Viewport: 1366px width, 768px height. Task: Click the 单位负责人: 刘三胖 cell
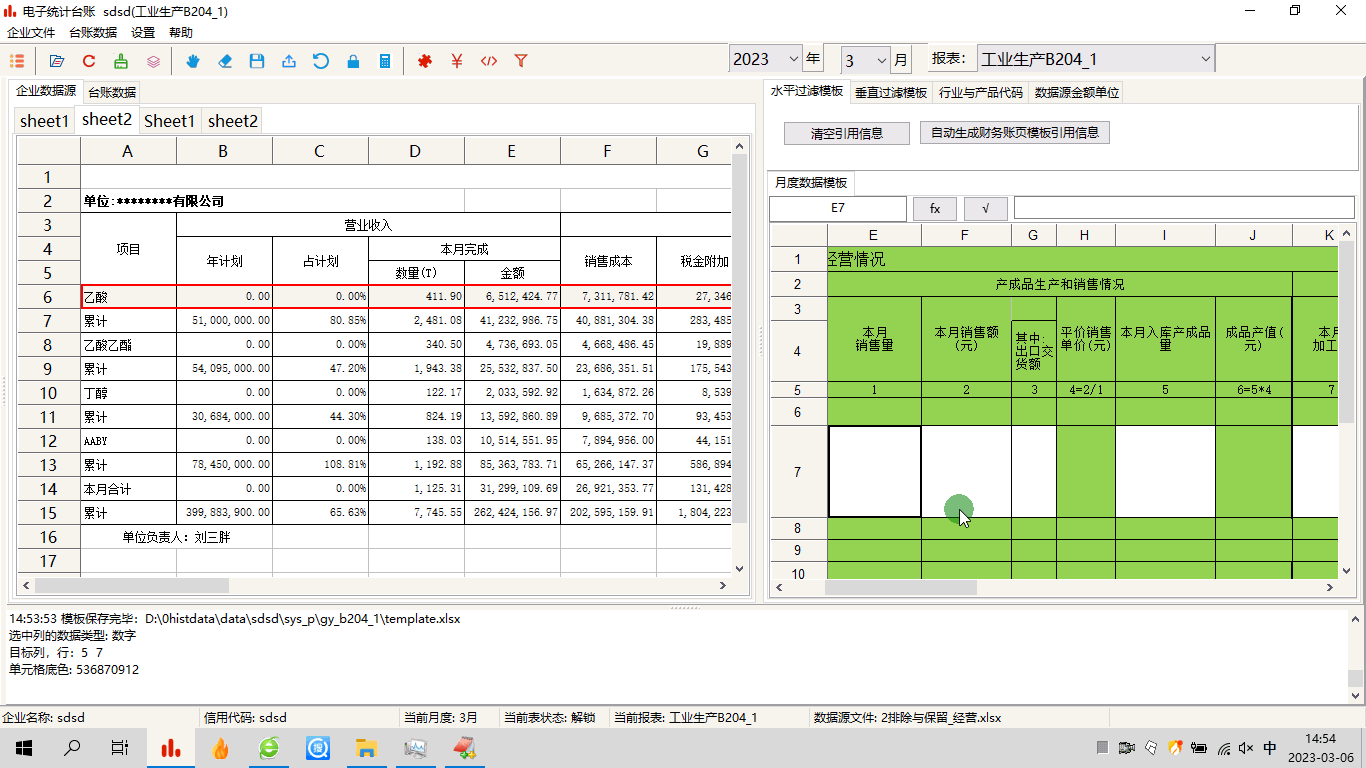click(176, 537)
